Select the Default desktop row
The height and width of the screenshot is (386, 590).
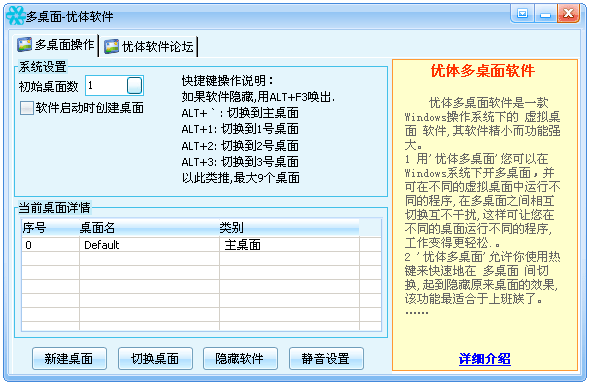click(x=201, y=245)
